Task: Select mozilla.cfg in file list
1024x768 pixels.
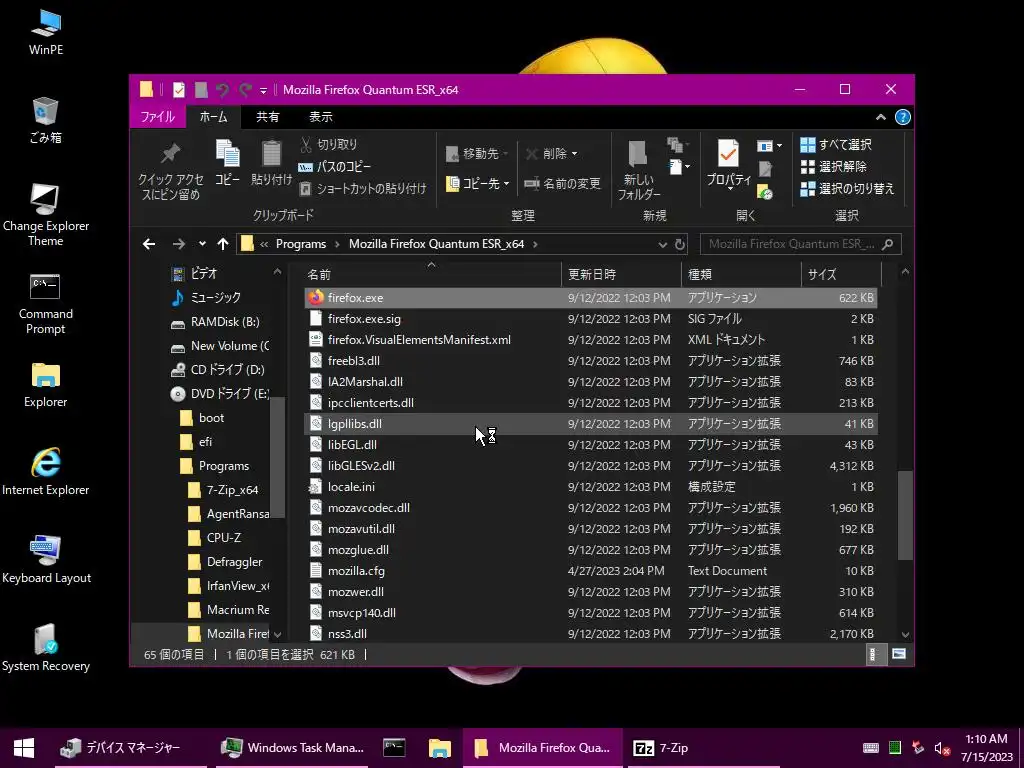Action: click(591, 571)
